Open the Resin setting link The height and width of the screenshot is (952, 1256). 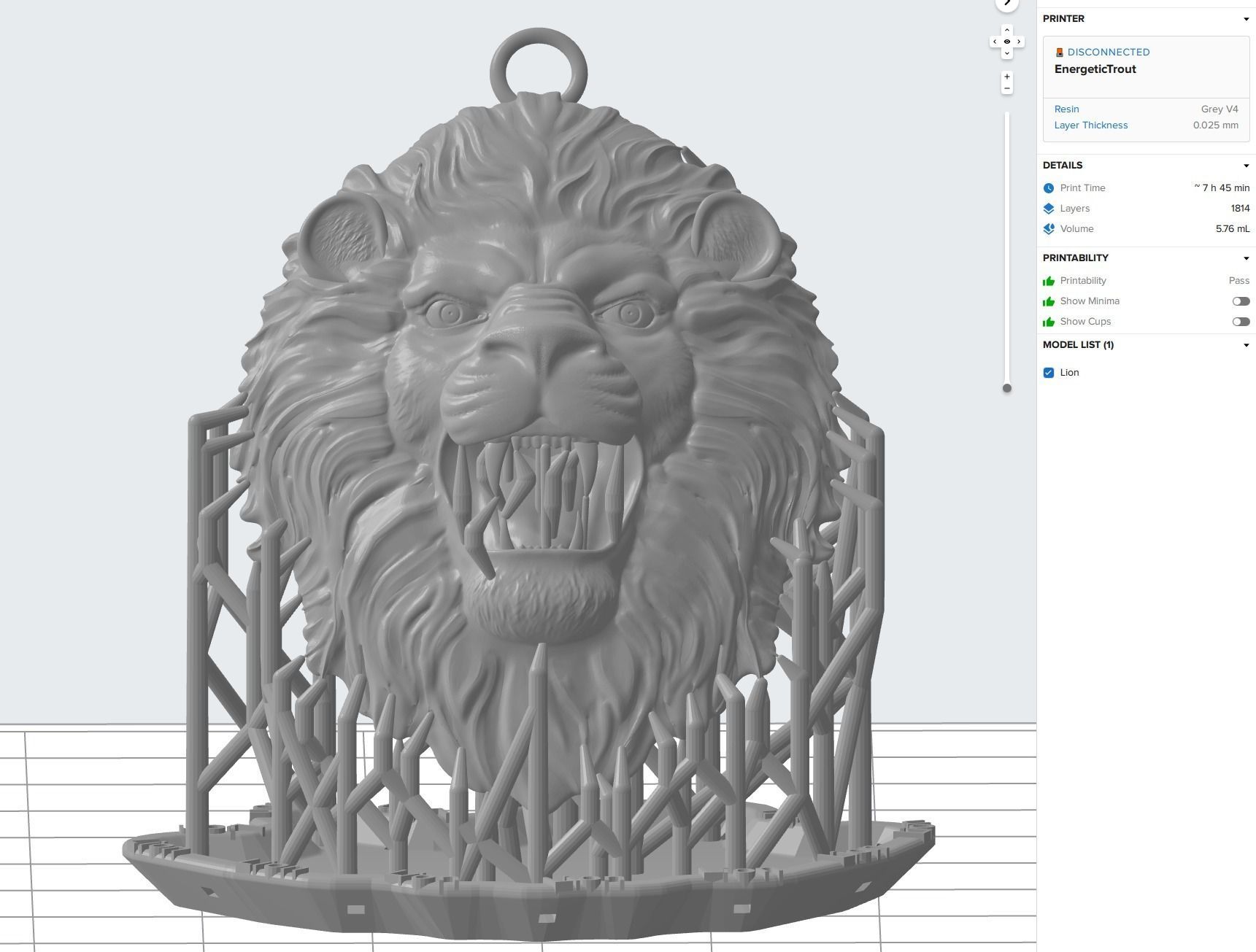(1066, 109)
